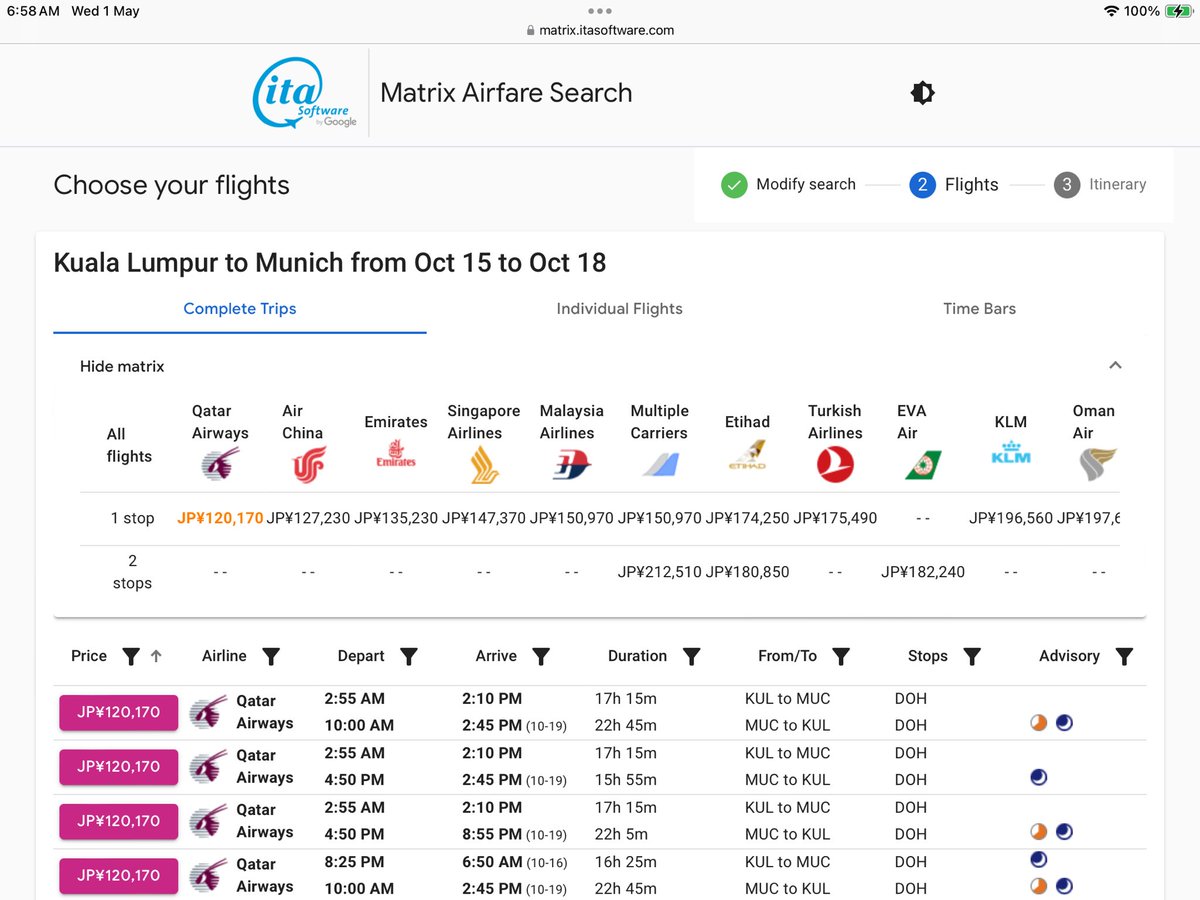Switch to the Individual Flights tab

point(619,309)
